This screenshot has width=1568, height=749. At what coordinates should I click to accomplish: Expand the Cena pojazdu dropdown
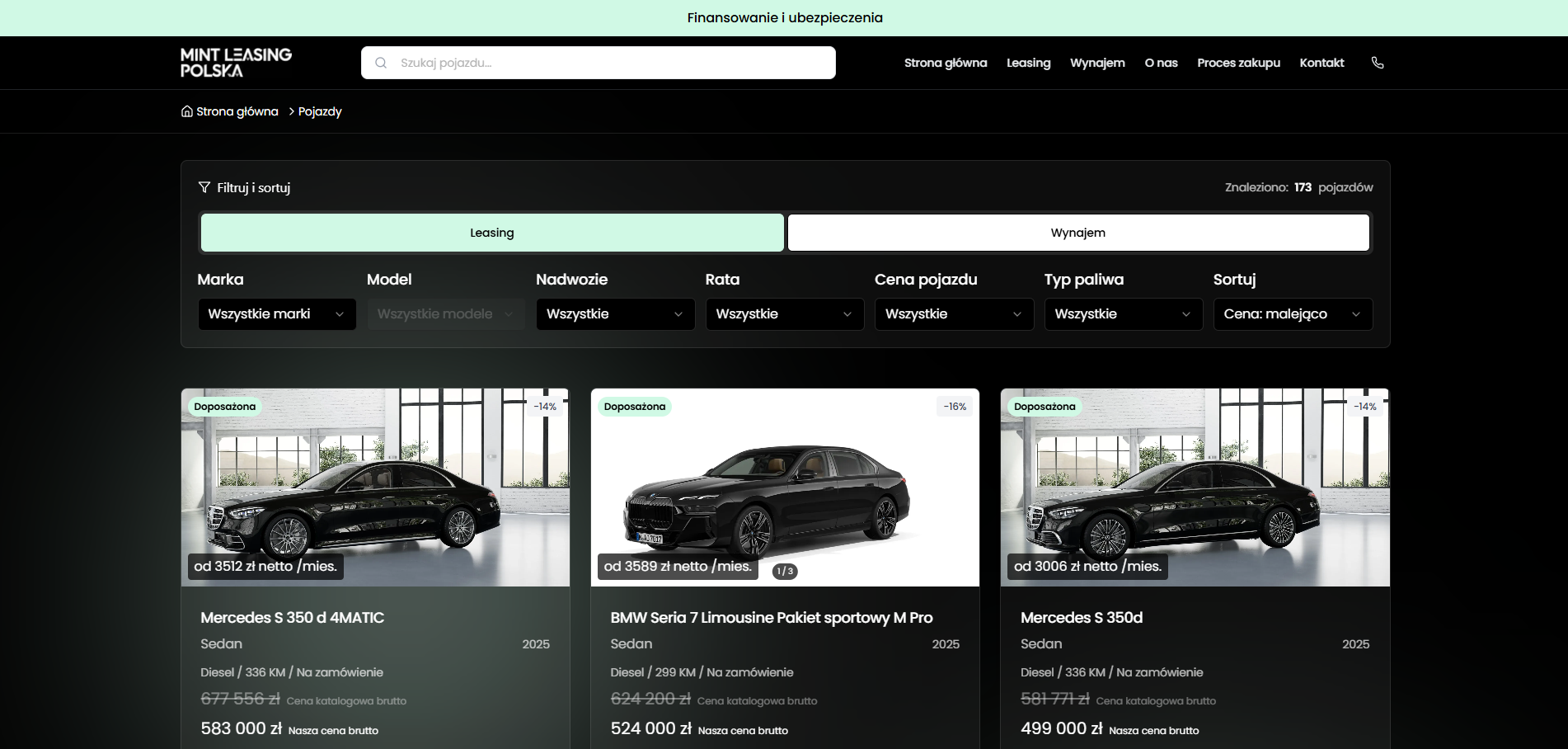tap(955, 314)
